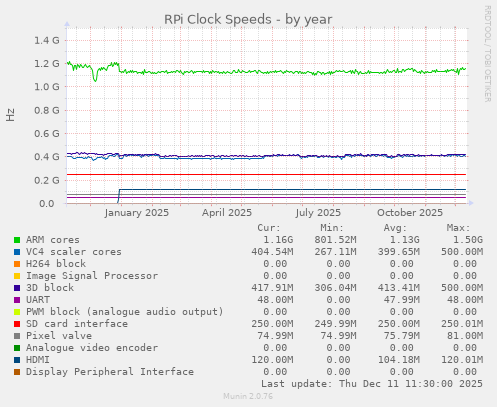This screenshot has height=407, width=497.
Task: Click the red SD card interface swatch
Action: coord(17,324)
